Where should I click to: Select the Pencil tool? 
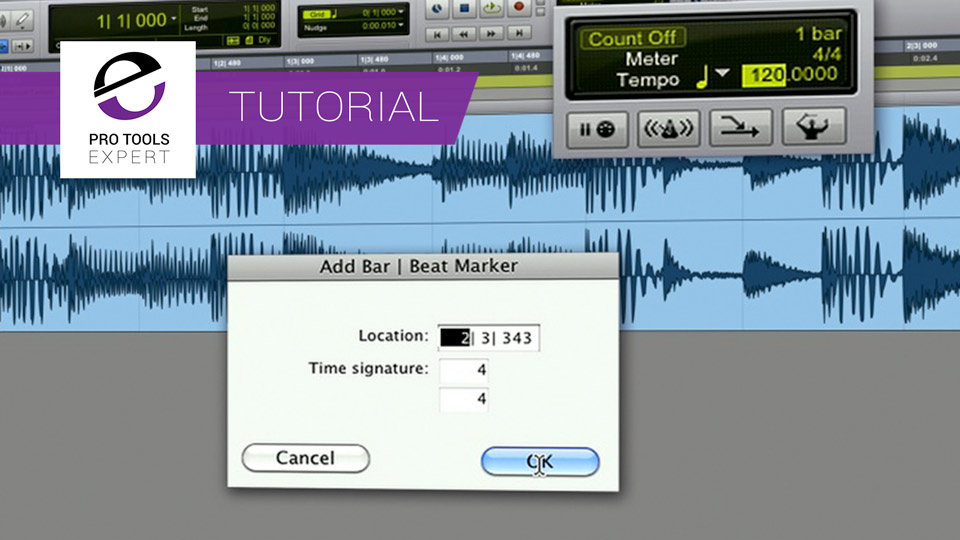tap(22, 20)
